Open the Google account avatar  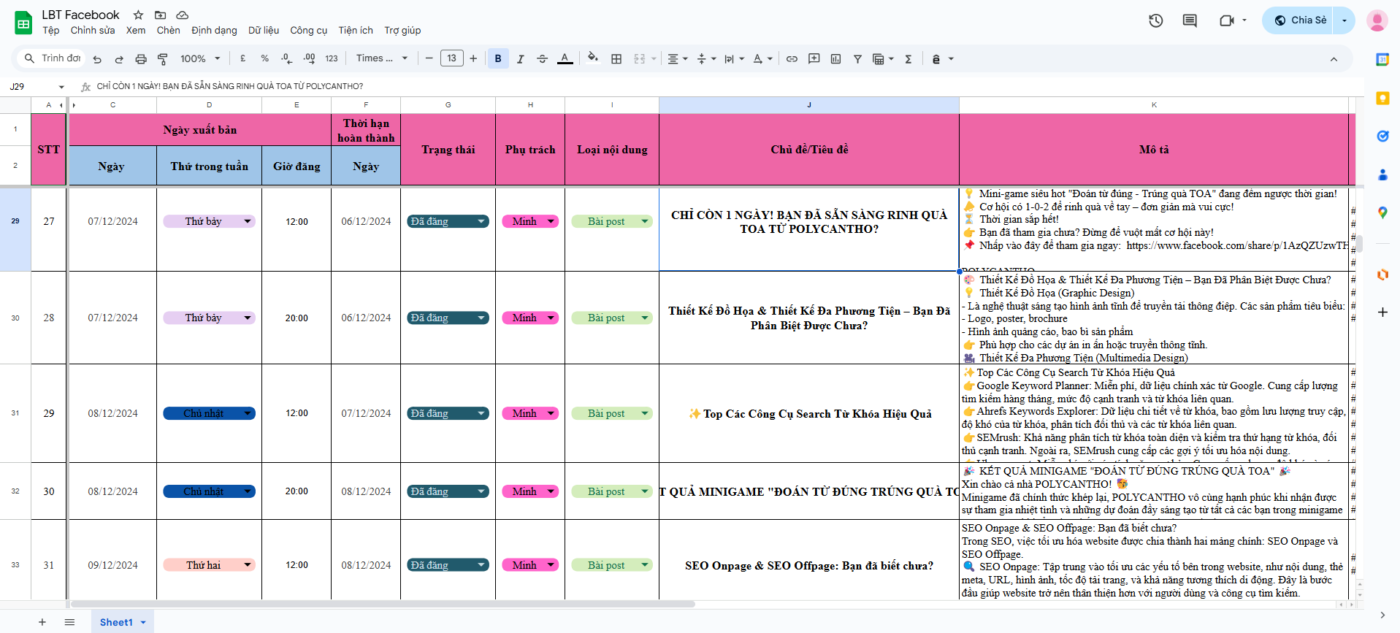[x=1379, y=21]
